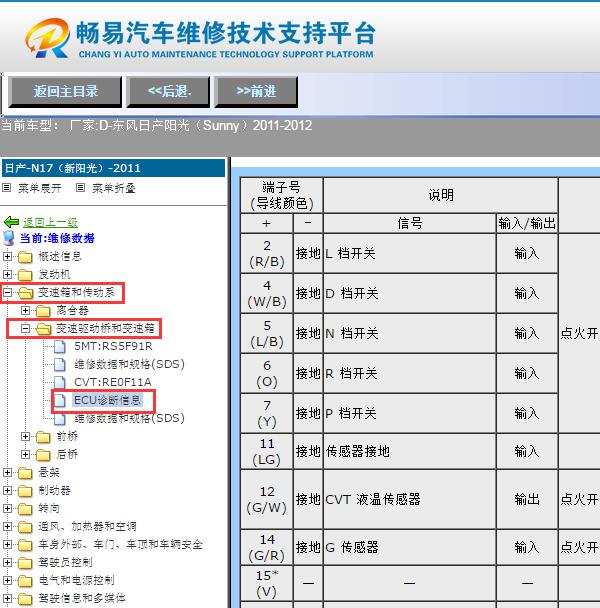Click the R 档开关 table cell
The image size is (600, 608).
[409, 373]
